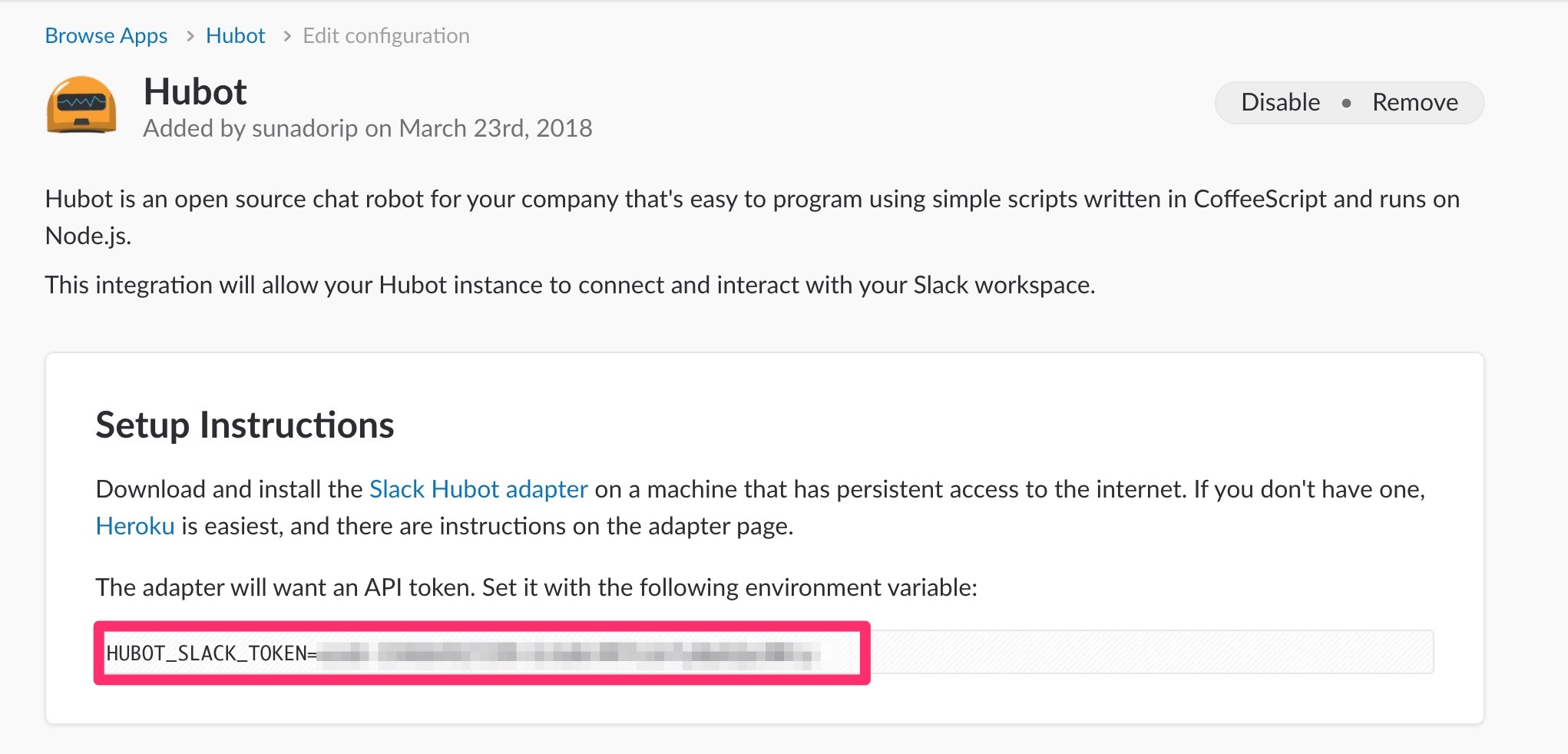1568x754 pixels.
Task: Click chevron between Browse Apps and Hubot
Action: tap(190, 36)
